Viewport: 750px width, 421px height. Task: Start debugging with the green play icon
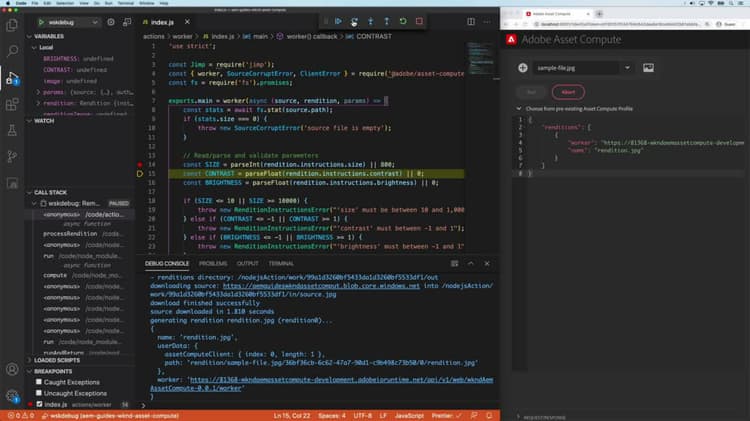click(41, 22)
